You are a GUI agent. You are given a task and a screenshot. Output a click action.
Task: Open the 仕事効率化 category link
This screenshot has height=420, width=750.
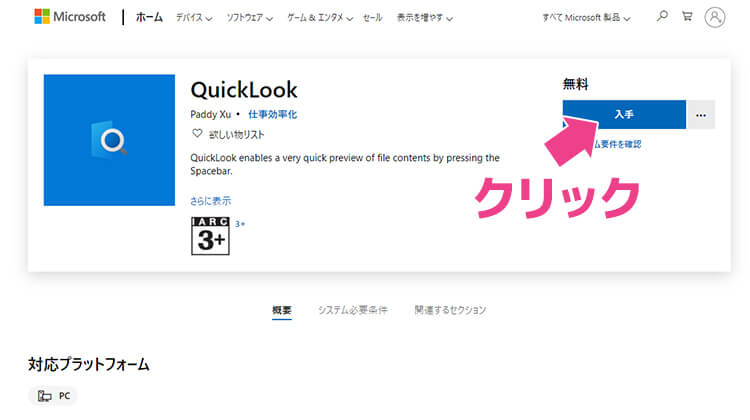272,114
